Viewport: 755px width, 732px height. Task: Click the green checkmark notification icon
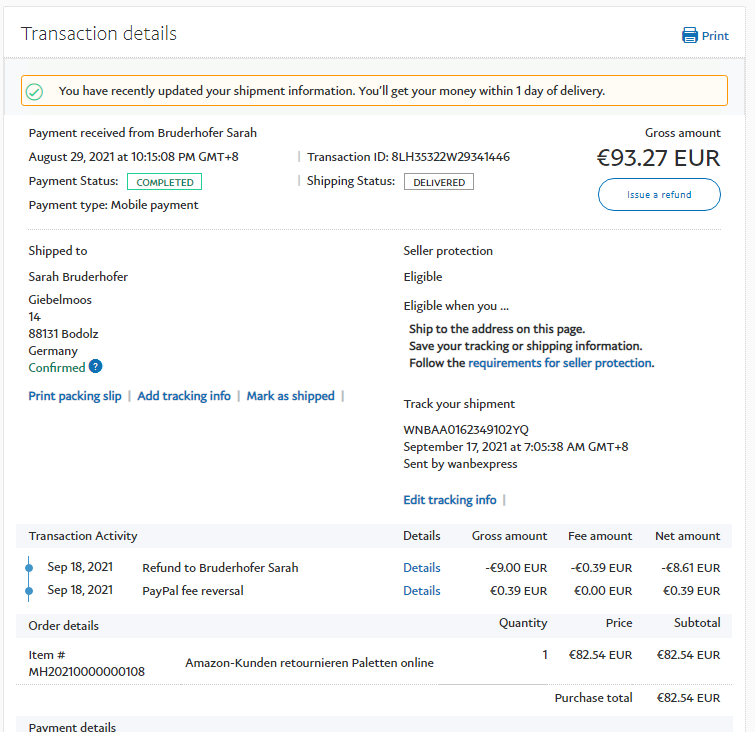tap(35, 91)
